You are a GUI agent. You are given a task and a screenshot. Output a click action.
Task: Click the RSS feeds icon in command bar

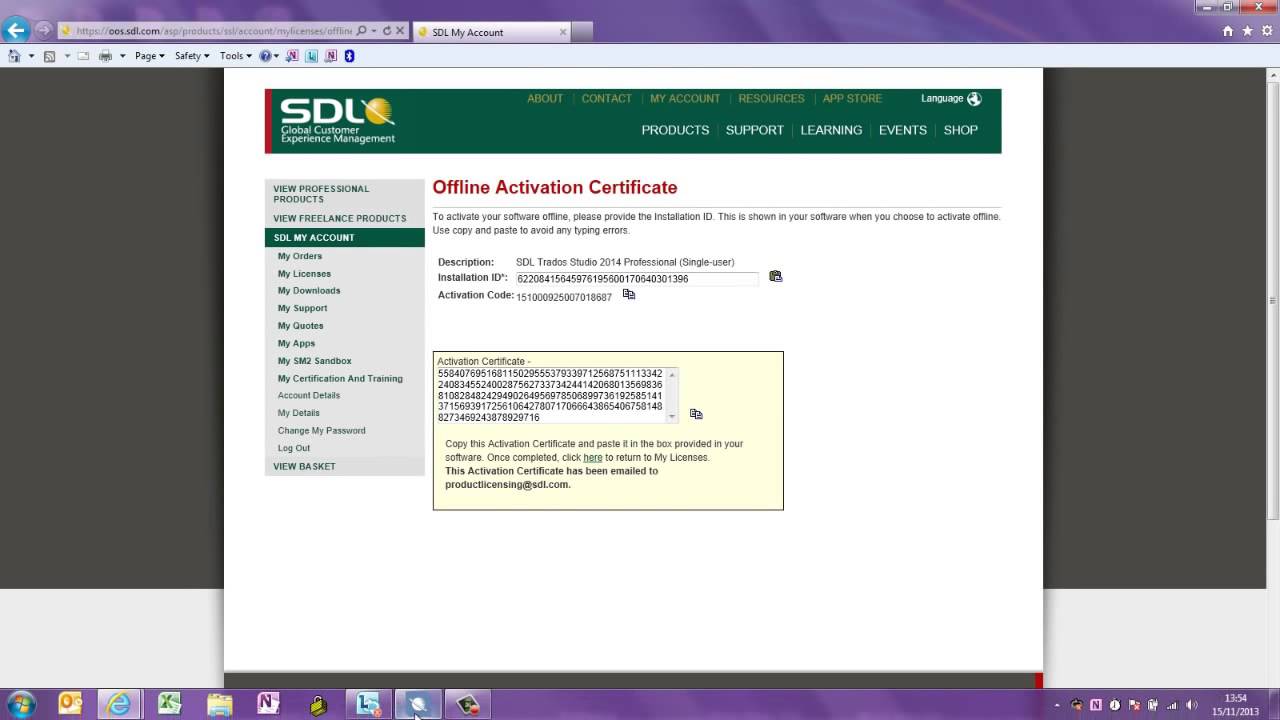49,56
